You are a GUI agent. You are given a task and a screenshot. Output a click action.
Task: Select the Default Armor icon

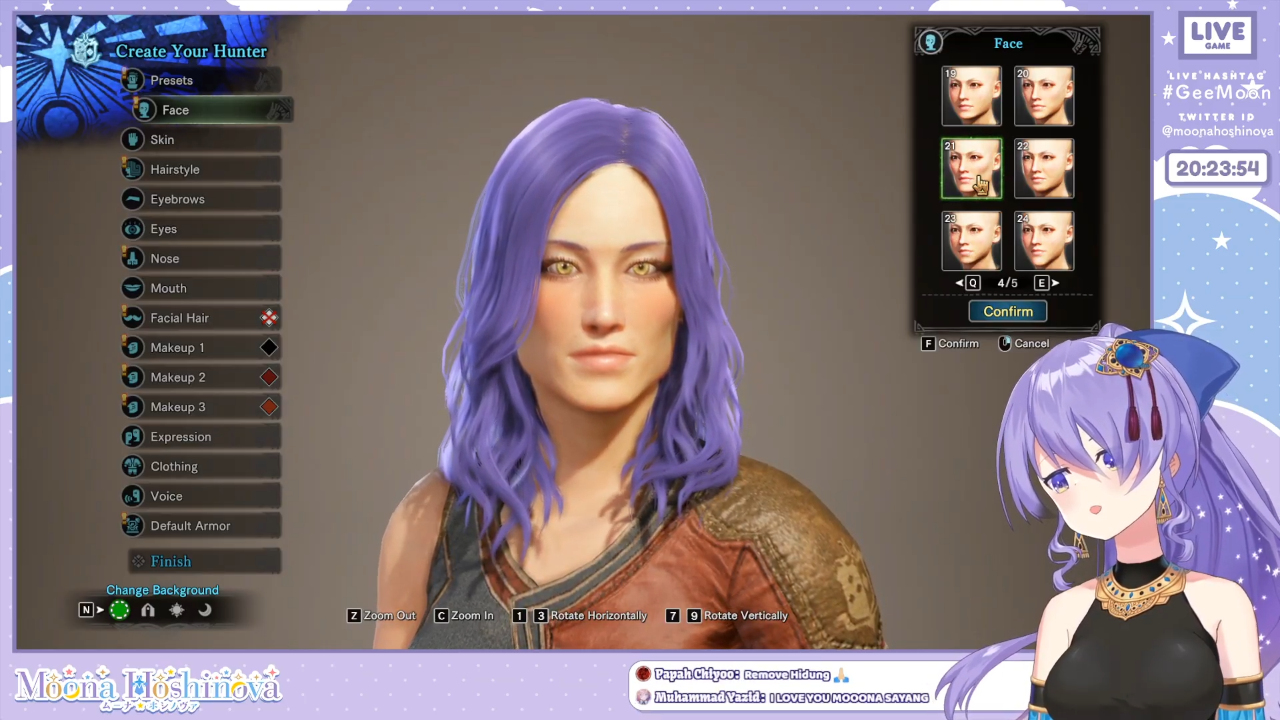[x=133, y=526]
